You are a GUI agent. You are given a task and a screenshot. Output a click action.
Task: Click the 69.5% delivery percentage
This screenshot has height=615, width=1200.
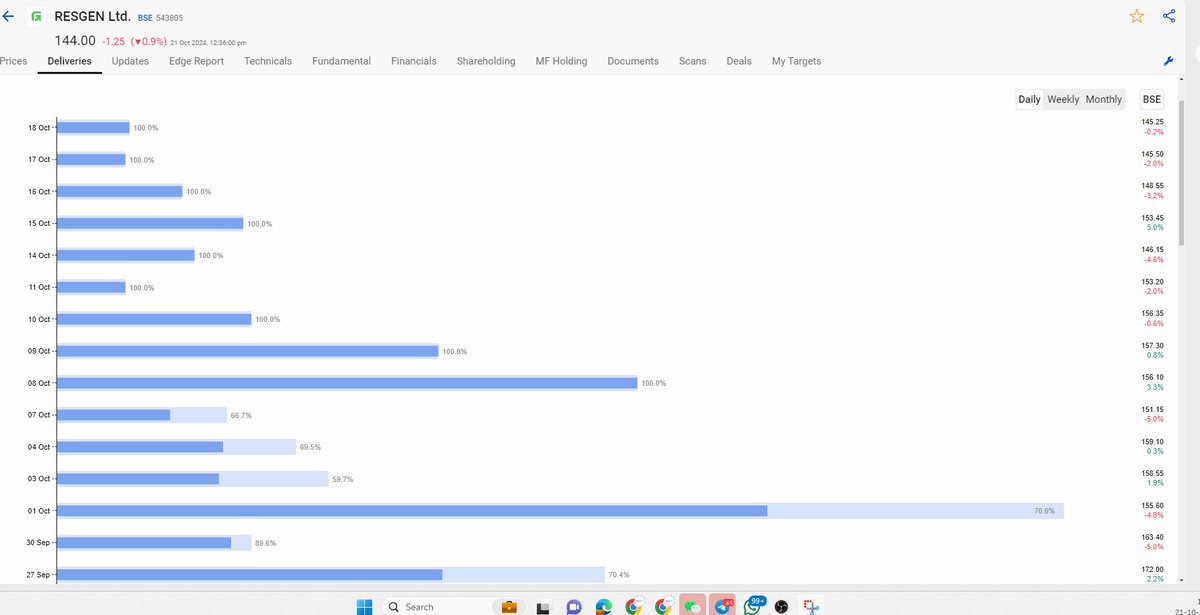point(312,447)
